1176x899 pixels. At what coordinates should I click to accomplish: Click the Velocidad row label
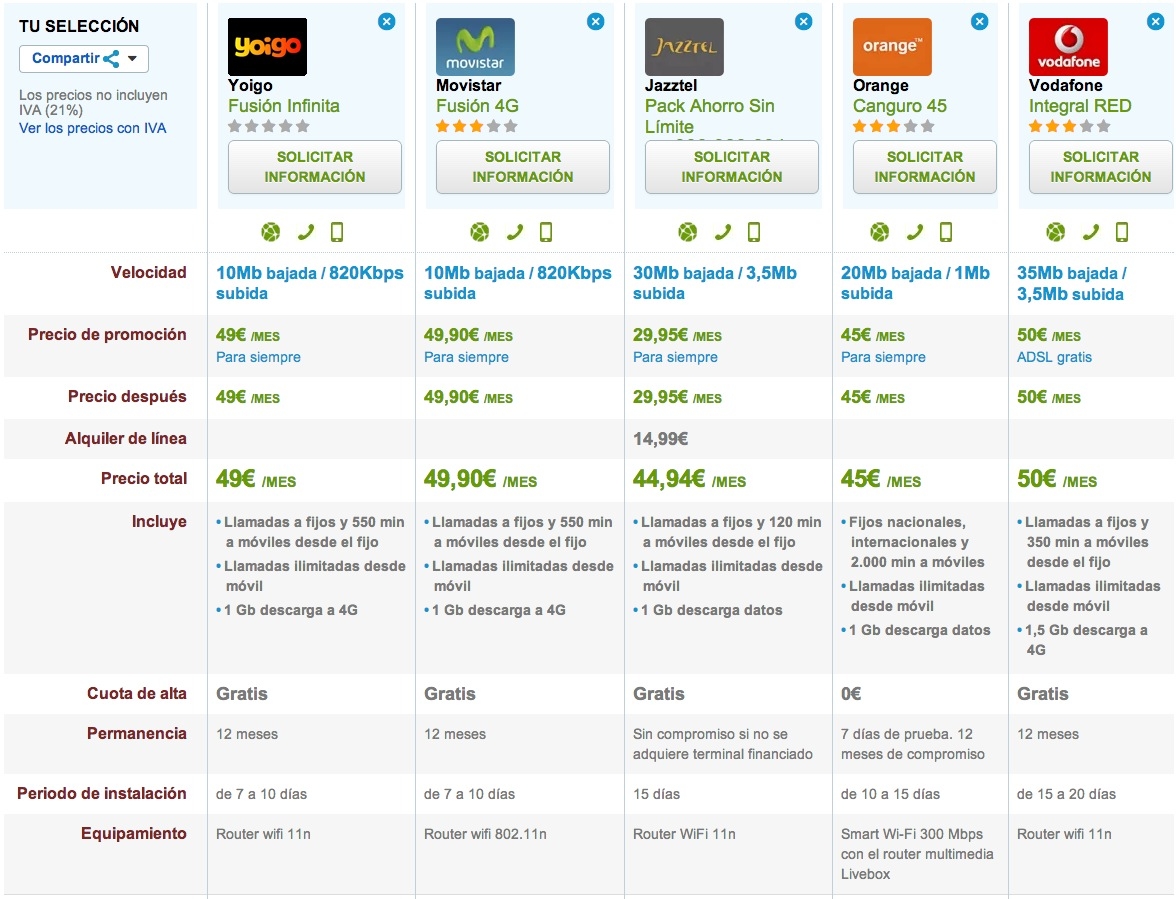click(x=148, y=272)
